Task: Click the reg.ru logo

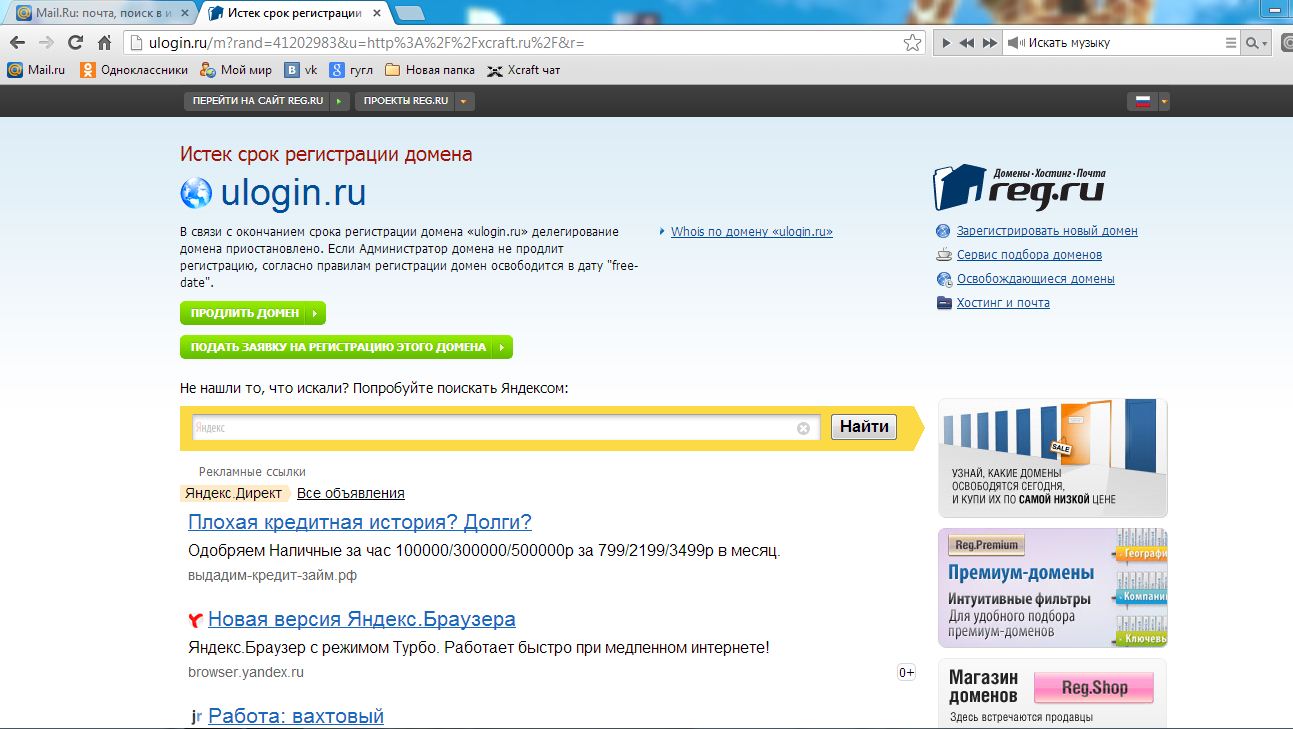Action: coord(1020,186)
